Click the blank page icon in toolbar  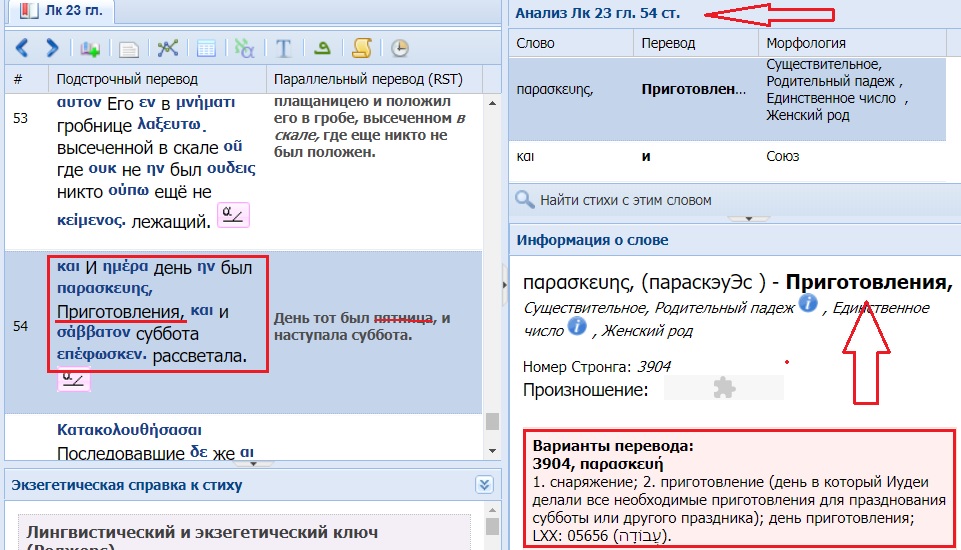(129, 48)
